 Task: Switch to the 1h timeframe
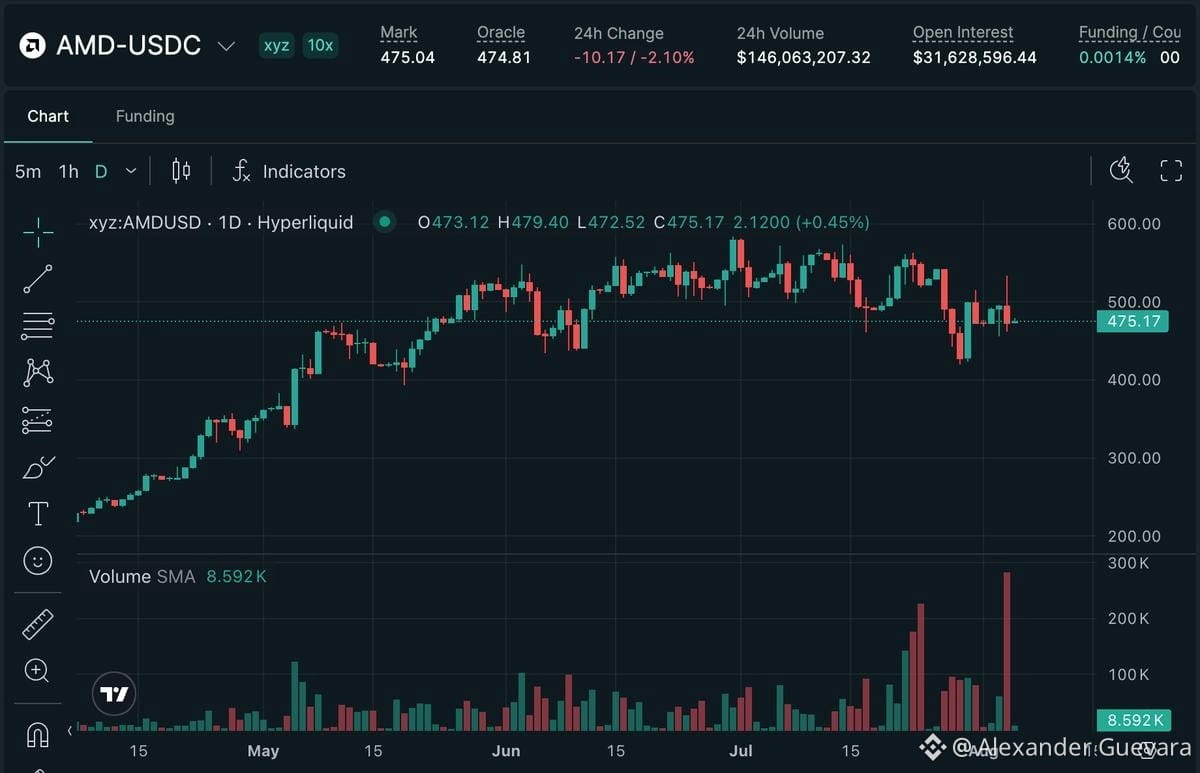[x=68, y=171]
